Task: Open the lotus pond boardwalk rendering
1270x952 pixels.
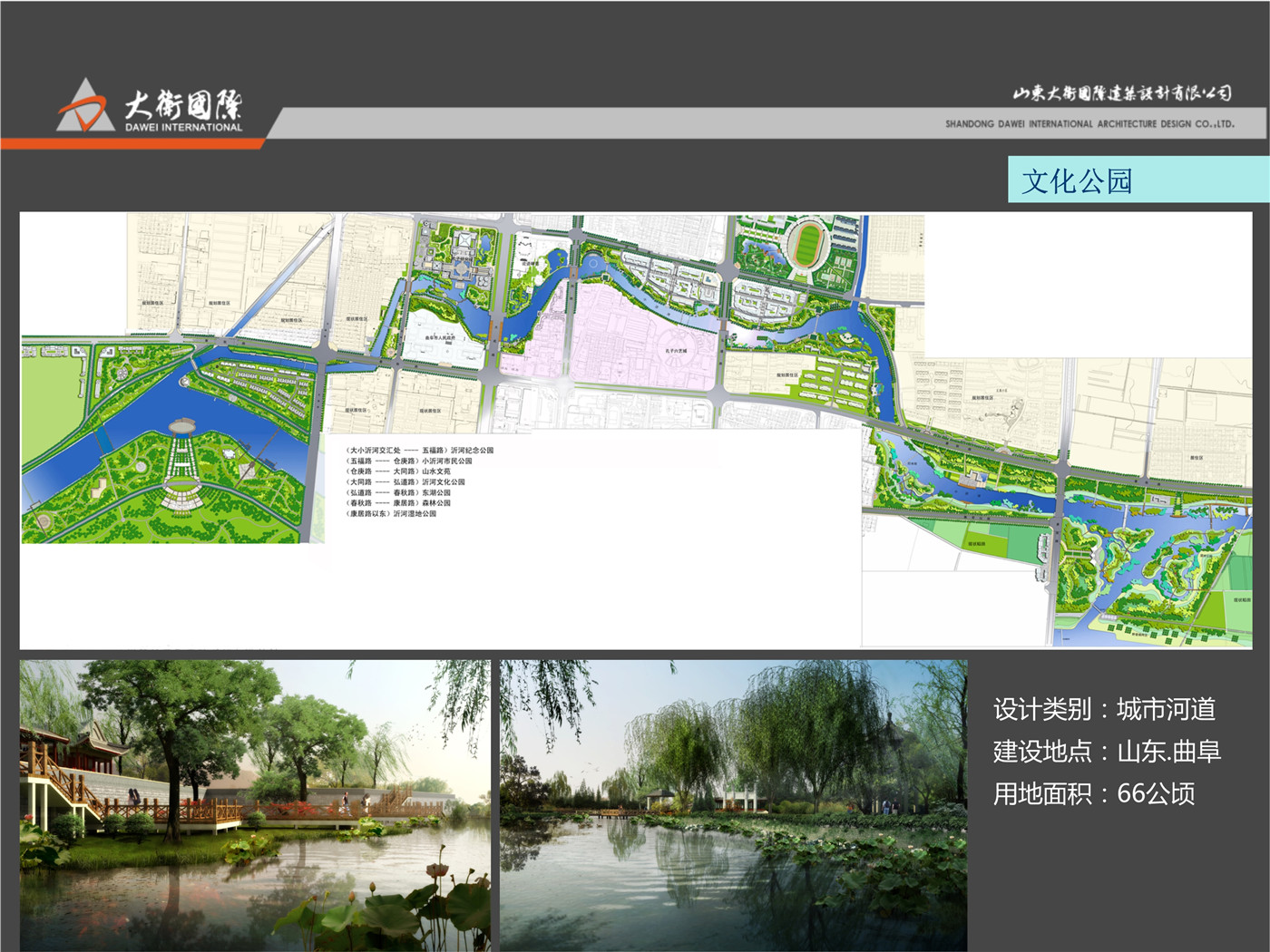Action: coord(255,805)
